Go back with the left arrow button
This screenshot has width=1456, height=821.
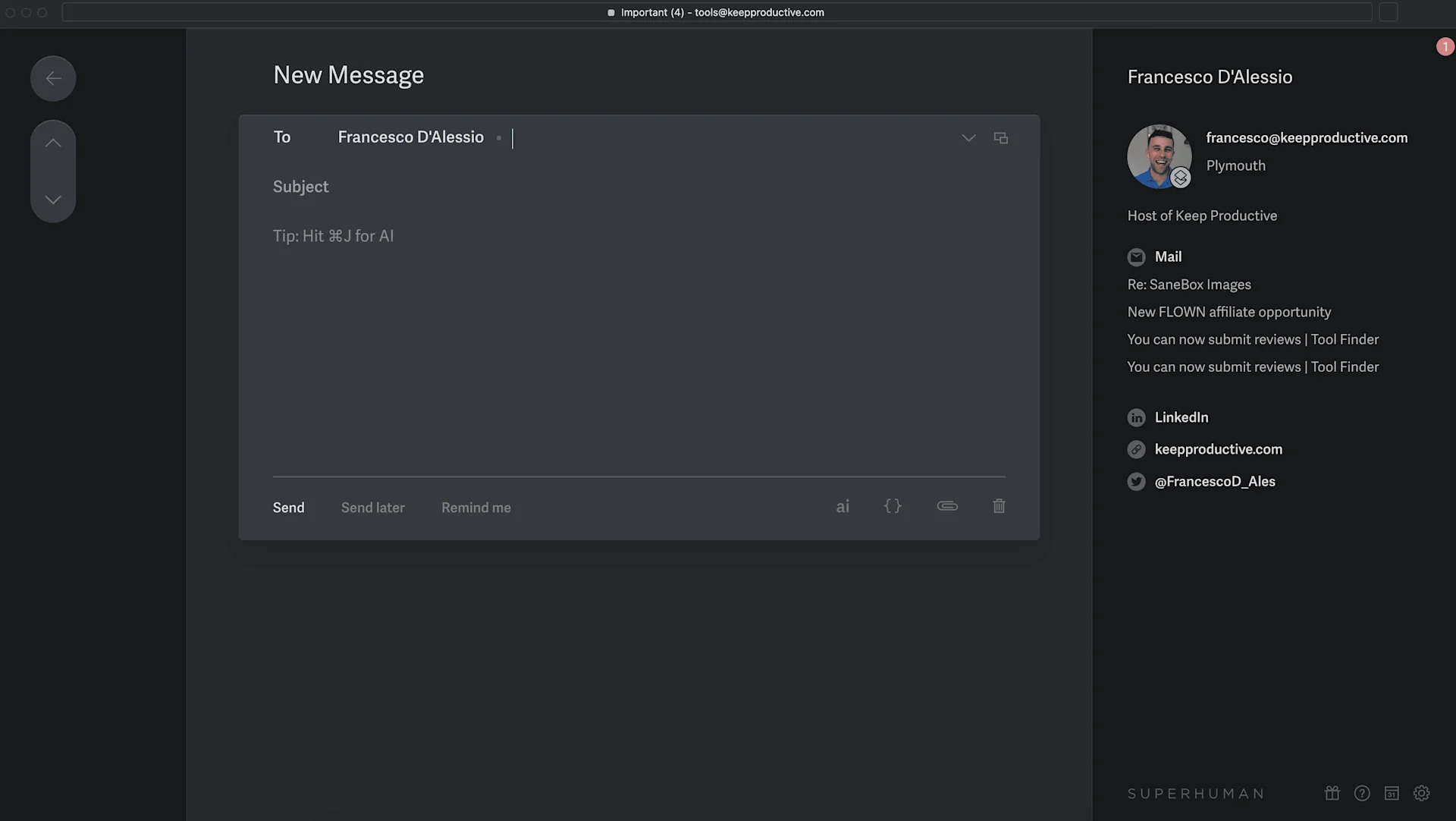53,78
